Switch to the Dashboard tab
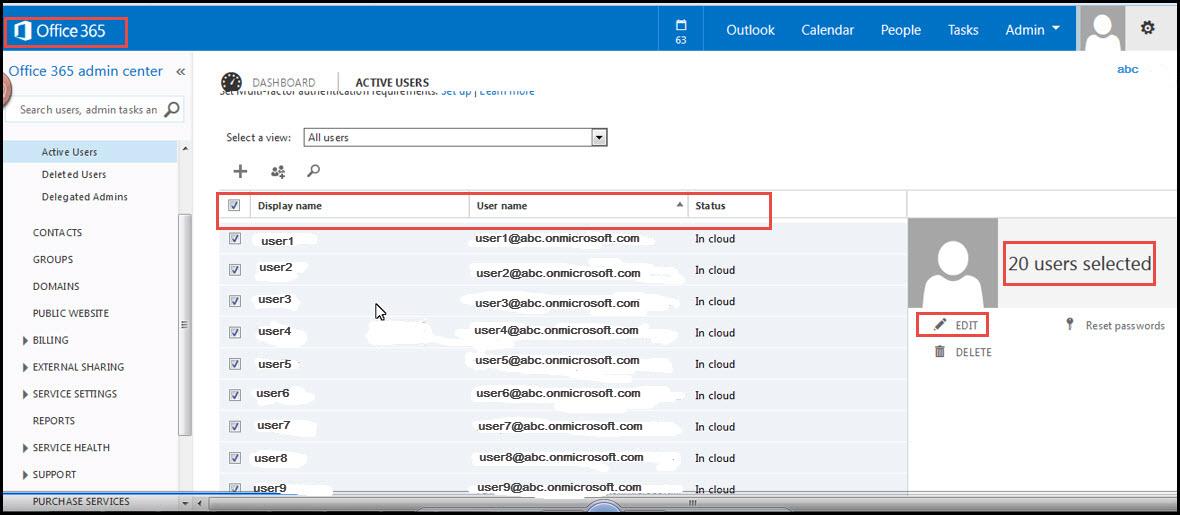The image size is (1180, 515). [284, 83]
